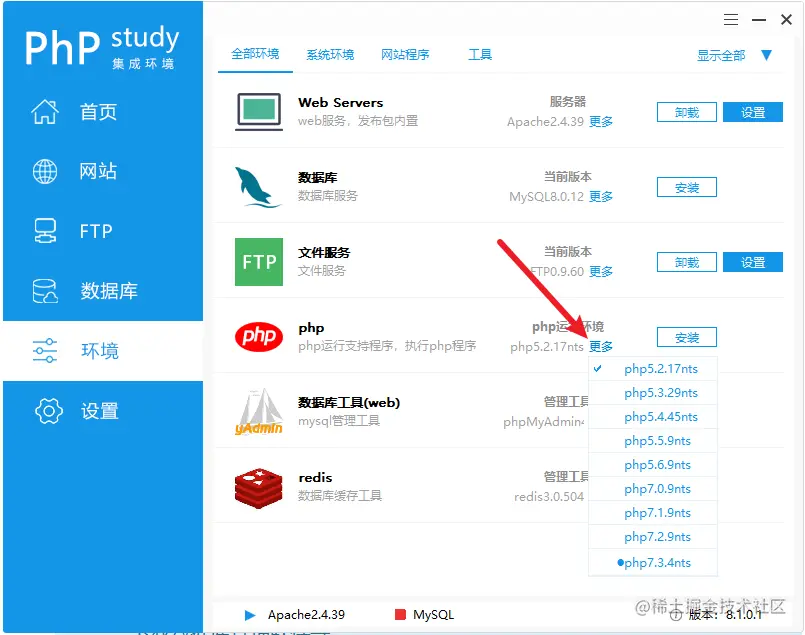Click 卸载 for Web Servers
Screen dimensions: 805x635
point(687,112)
